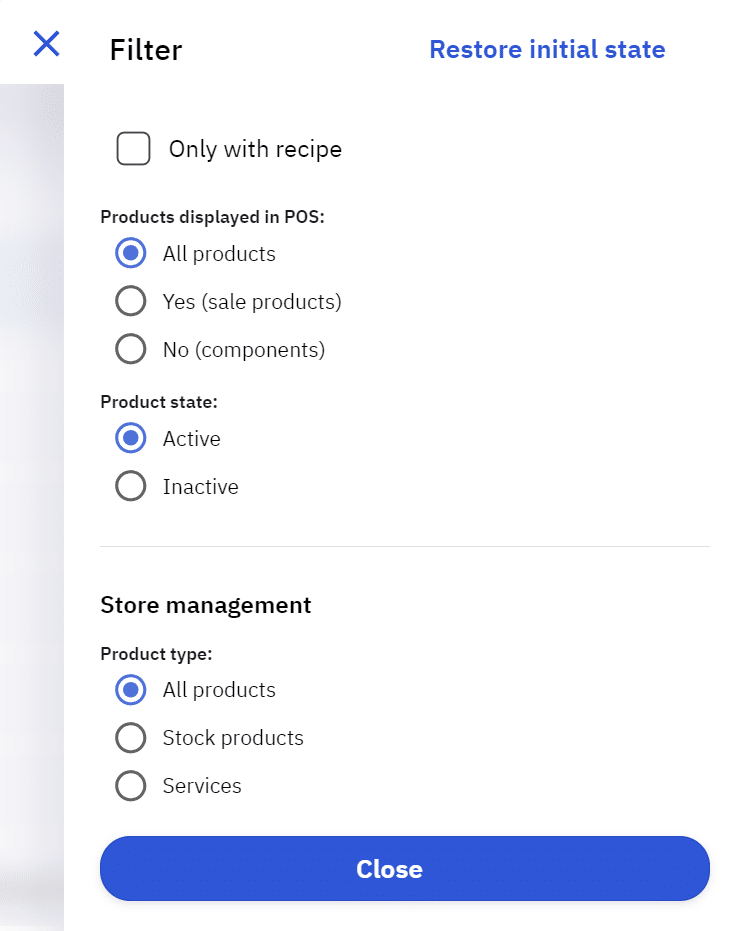Pick the Services product type
This screenshot has height=931, width=743.
131,786
